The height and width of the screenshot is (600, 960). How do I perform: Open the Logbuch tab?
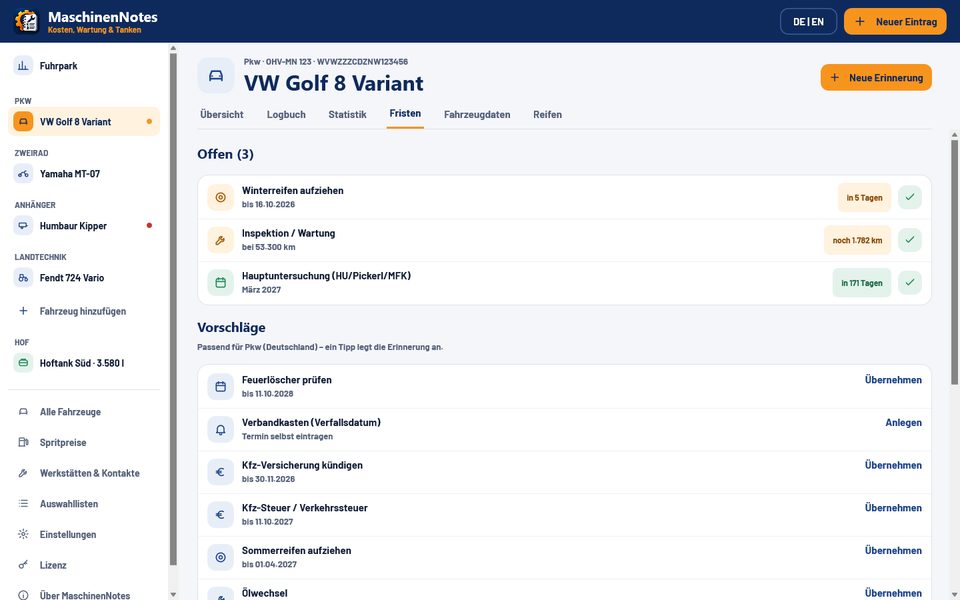286,114
